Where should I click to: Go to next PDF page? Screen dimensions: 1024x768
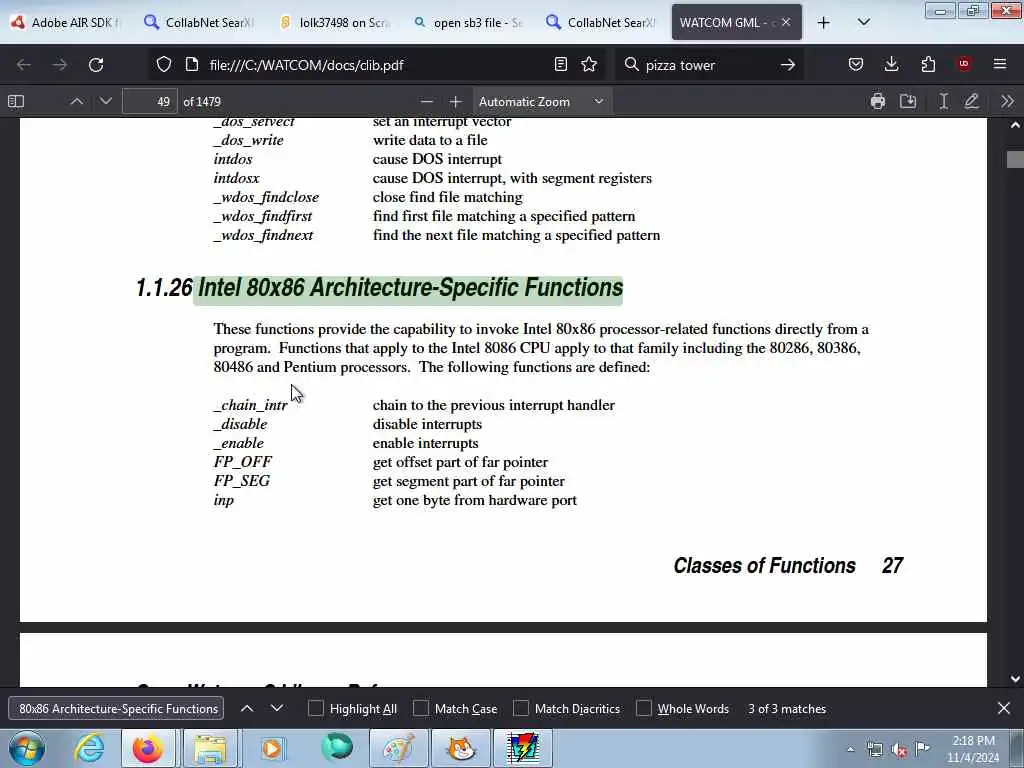pos(105,101)
